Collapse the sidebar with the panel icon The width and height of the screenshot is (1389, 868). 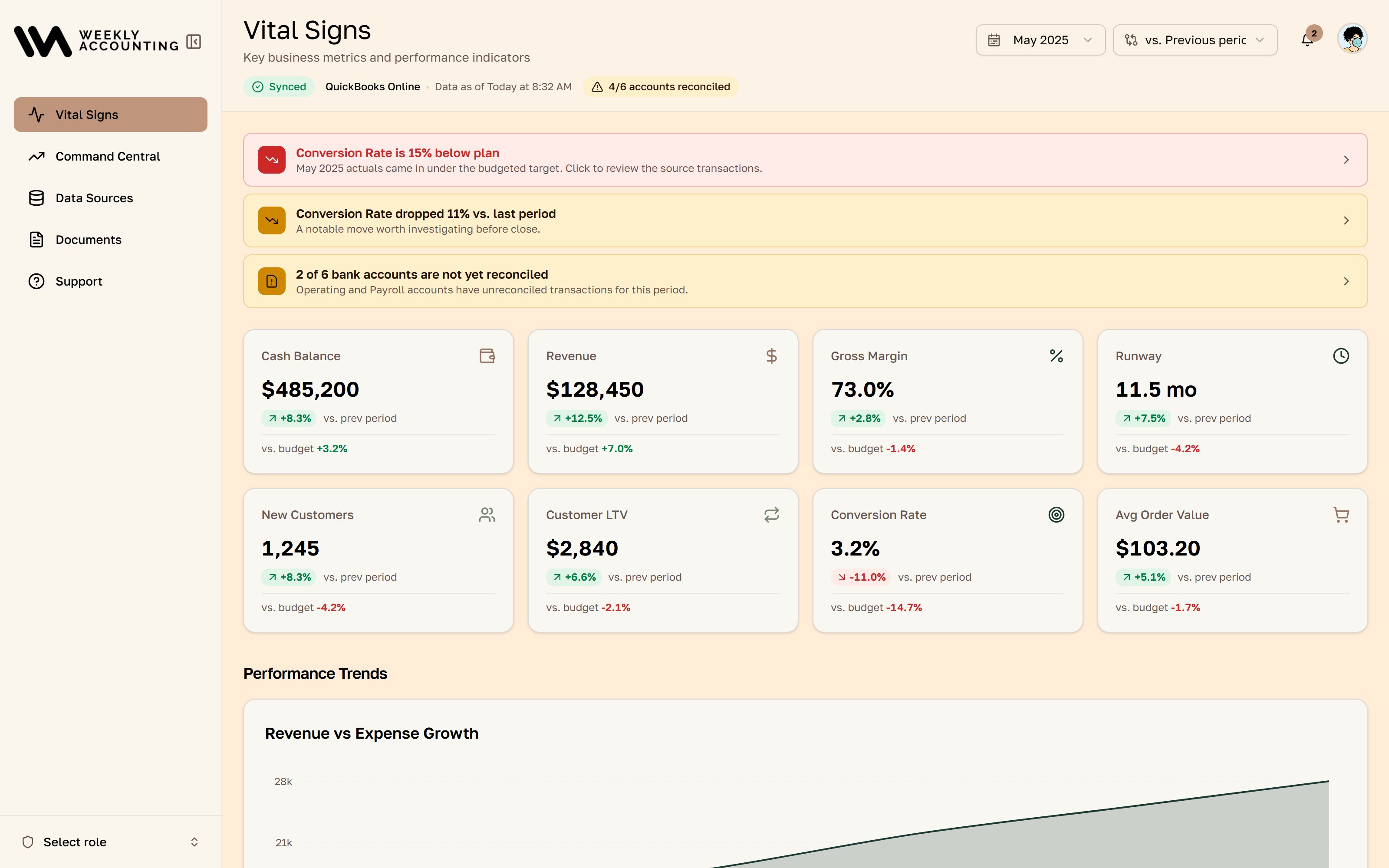tap(194, 42)
